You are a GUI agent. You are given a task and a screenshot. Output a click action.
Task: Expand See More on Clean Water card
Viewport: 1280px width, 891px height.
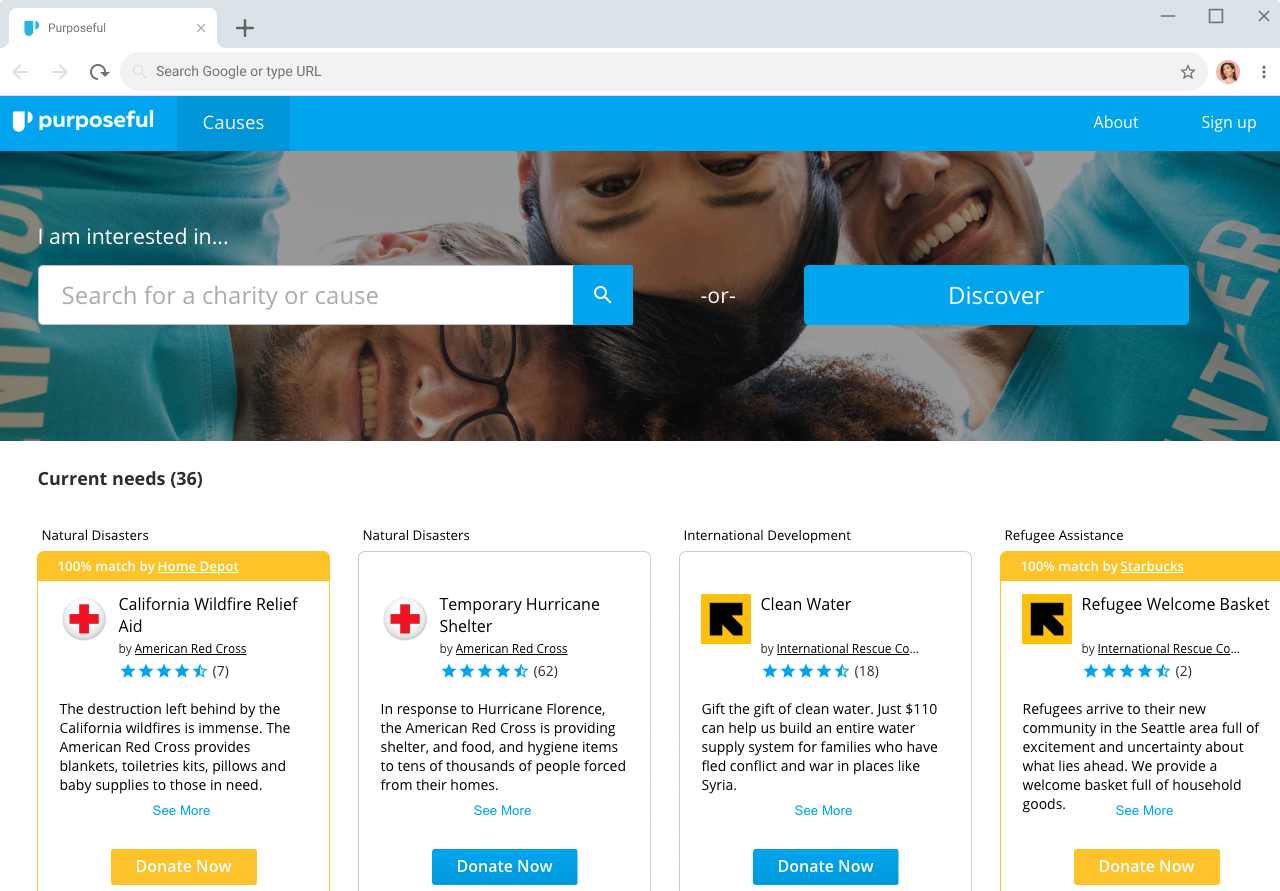pos(823,810)
